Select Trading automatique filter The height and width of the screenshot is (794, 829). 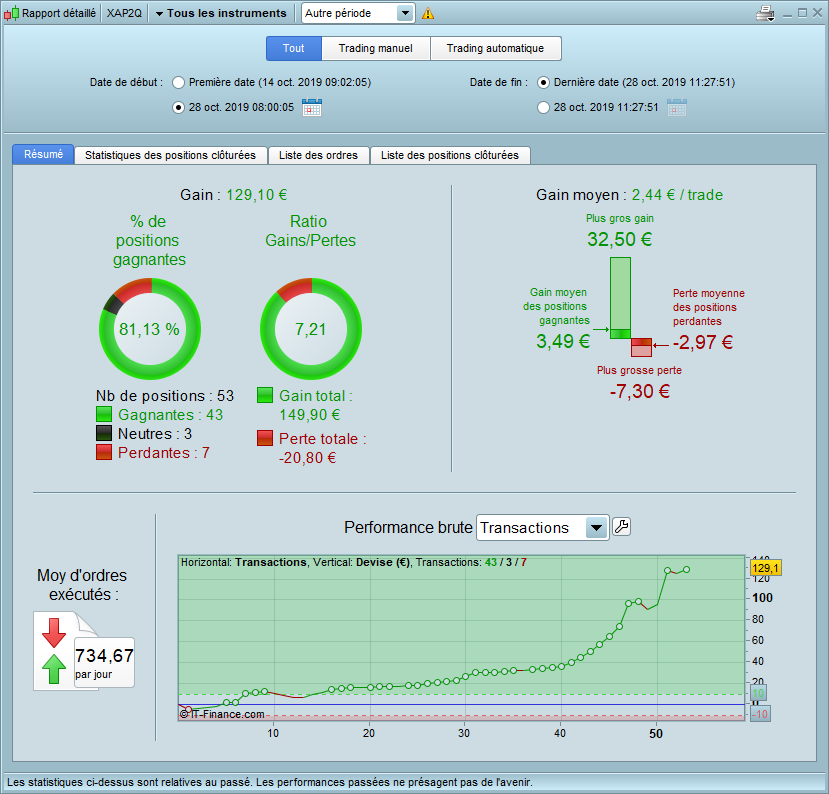(x=495, y=49)
